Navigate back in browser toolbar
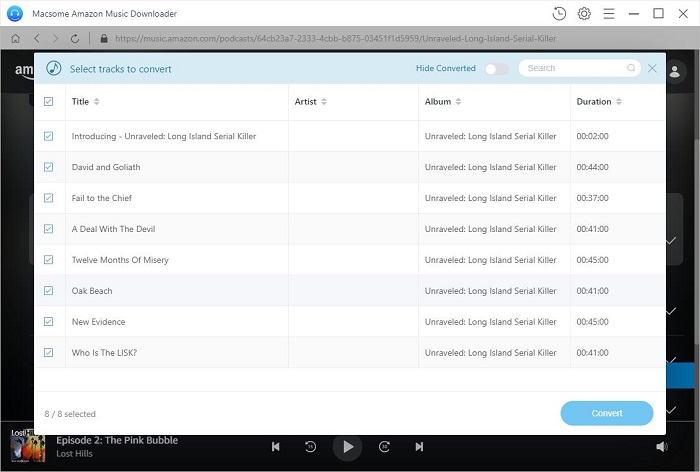 [x=37, y=38]
